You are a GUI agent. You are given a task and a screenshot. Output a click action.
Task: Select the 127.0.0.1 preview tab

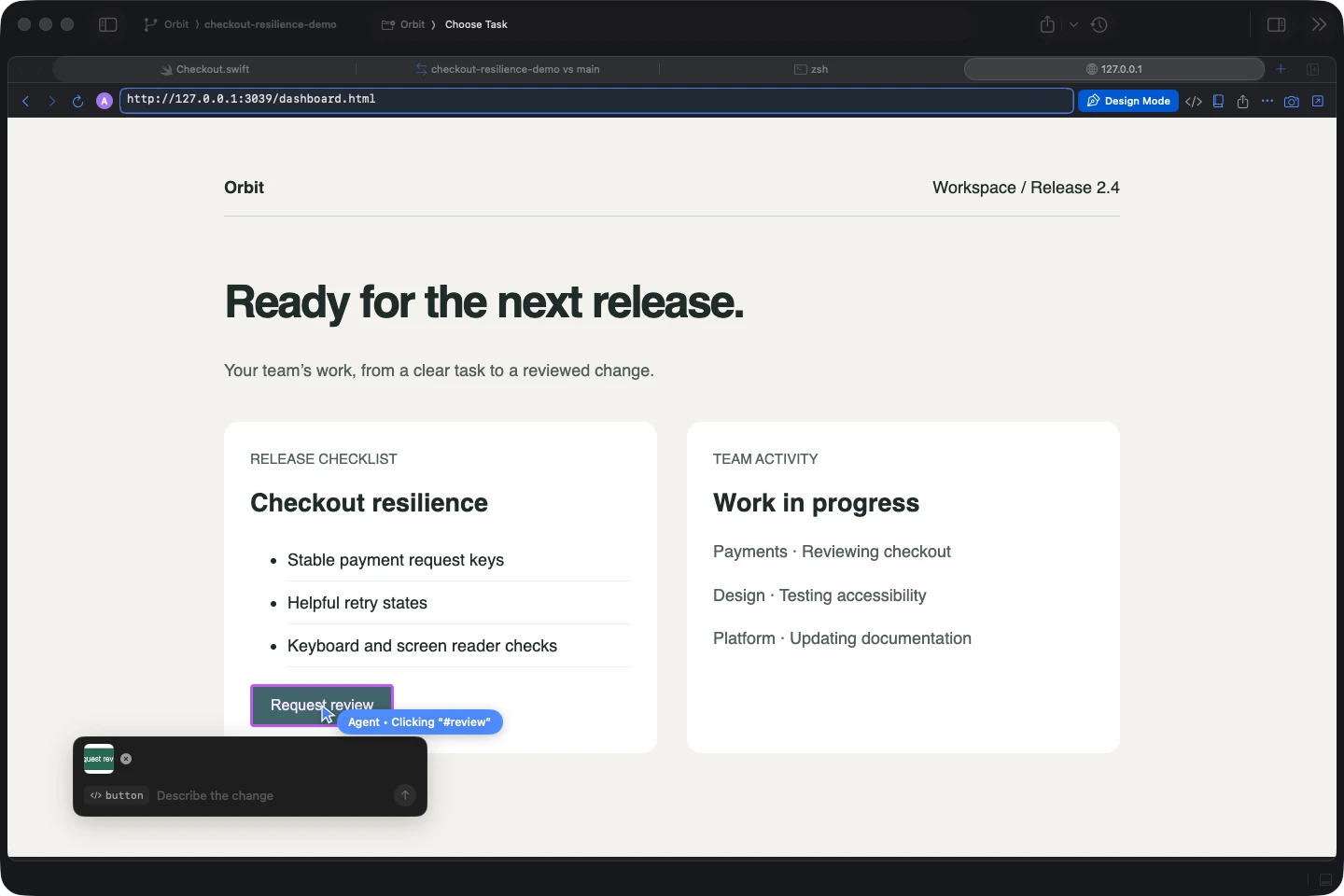(1114, 69)
